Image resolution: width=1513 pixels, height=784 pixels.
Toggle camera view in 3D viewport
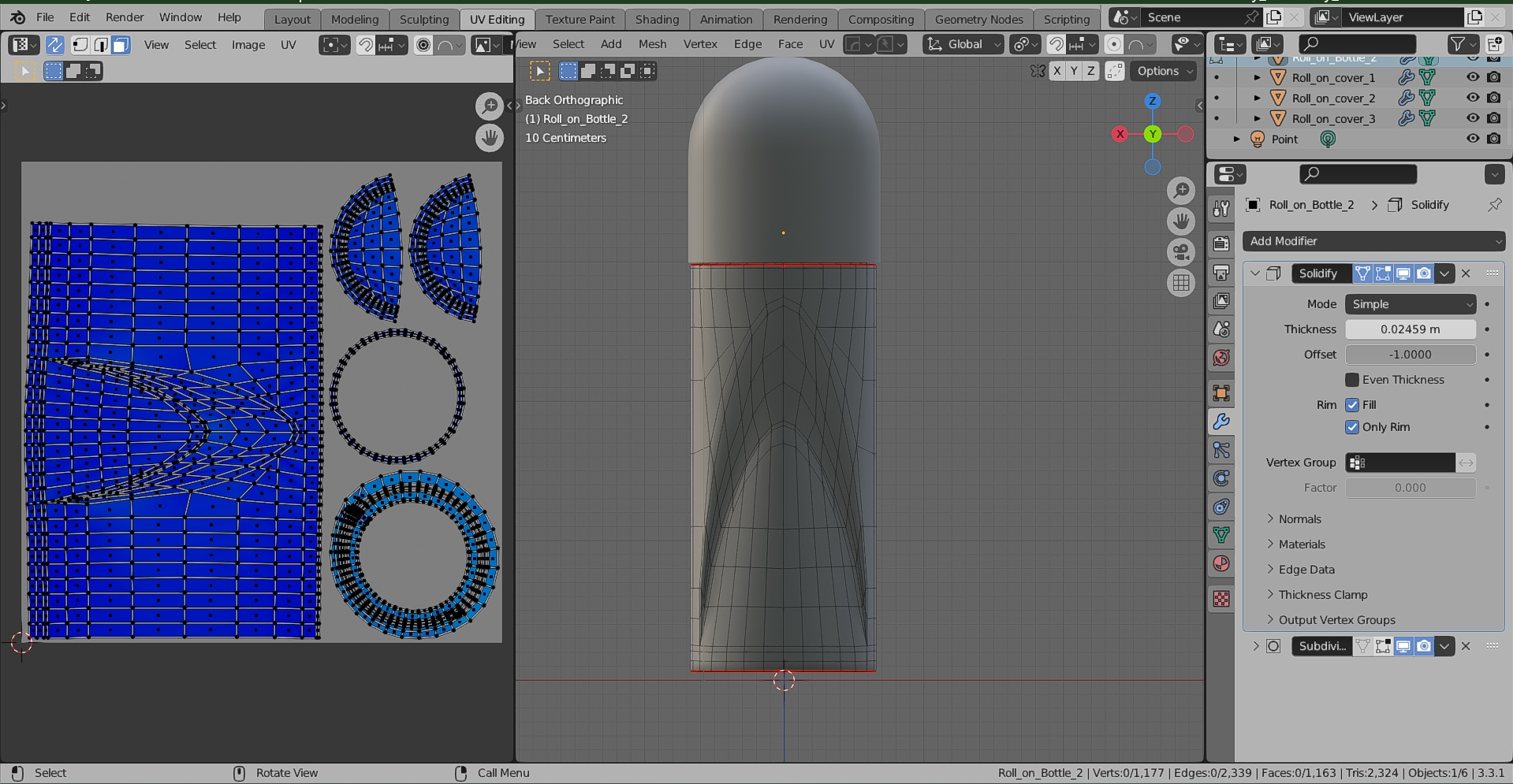coord(1181,252)
